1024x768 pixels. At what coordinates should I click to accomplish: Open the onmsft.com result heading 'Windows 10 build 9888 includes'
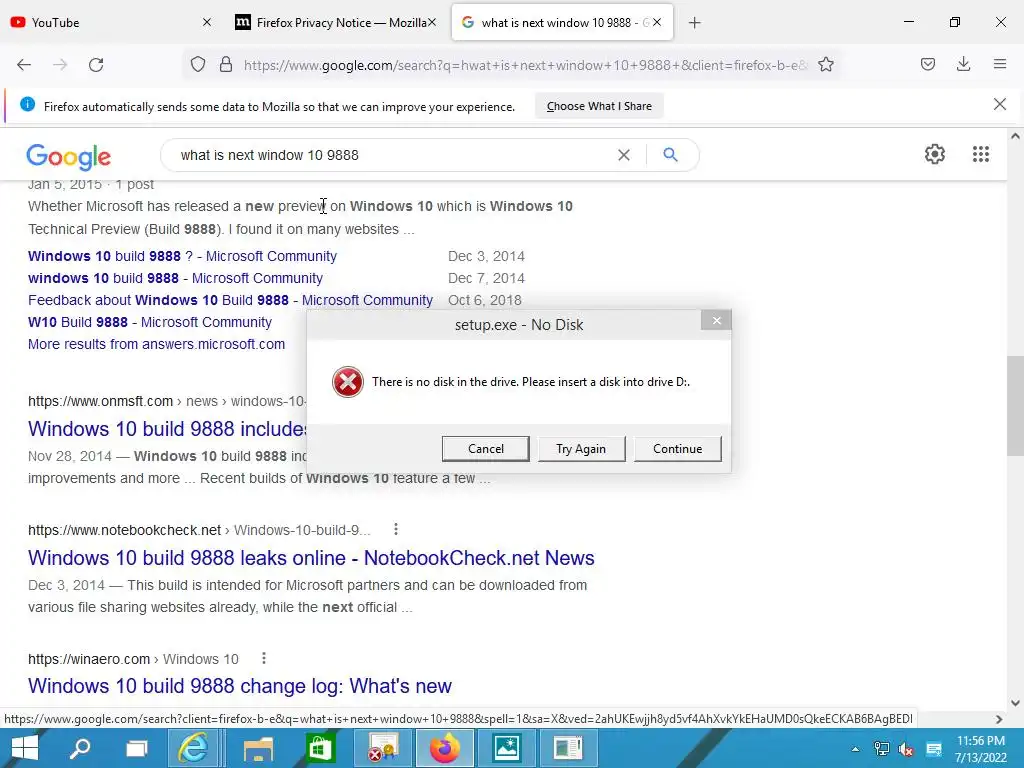(167, 429)
